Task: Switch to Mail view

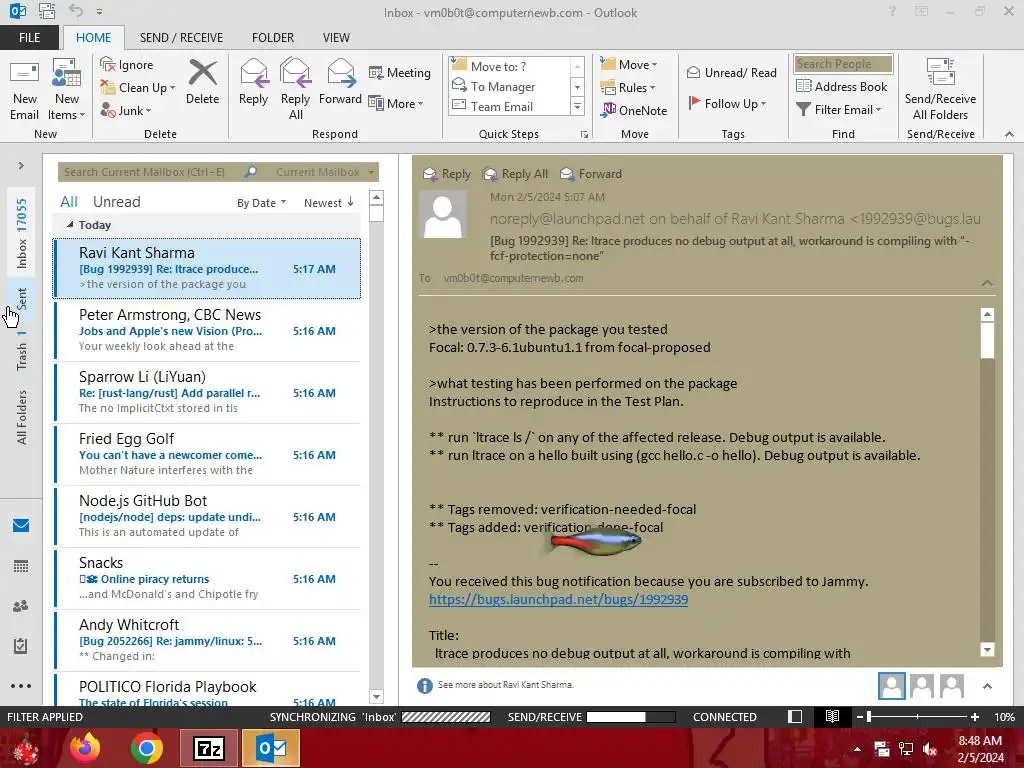Action: click(21, 526)
